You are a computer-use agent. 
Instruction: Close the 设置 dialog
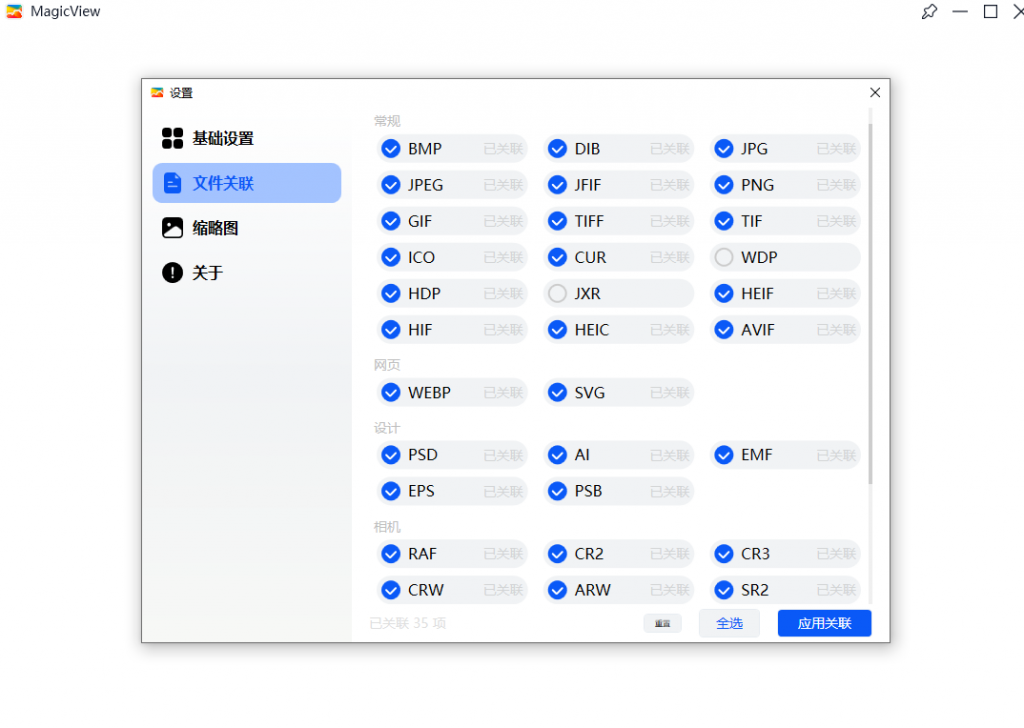pos(875,92)
